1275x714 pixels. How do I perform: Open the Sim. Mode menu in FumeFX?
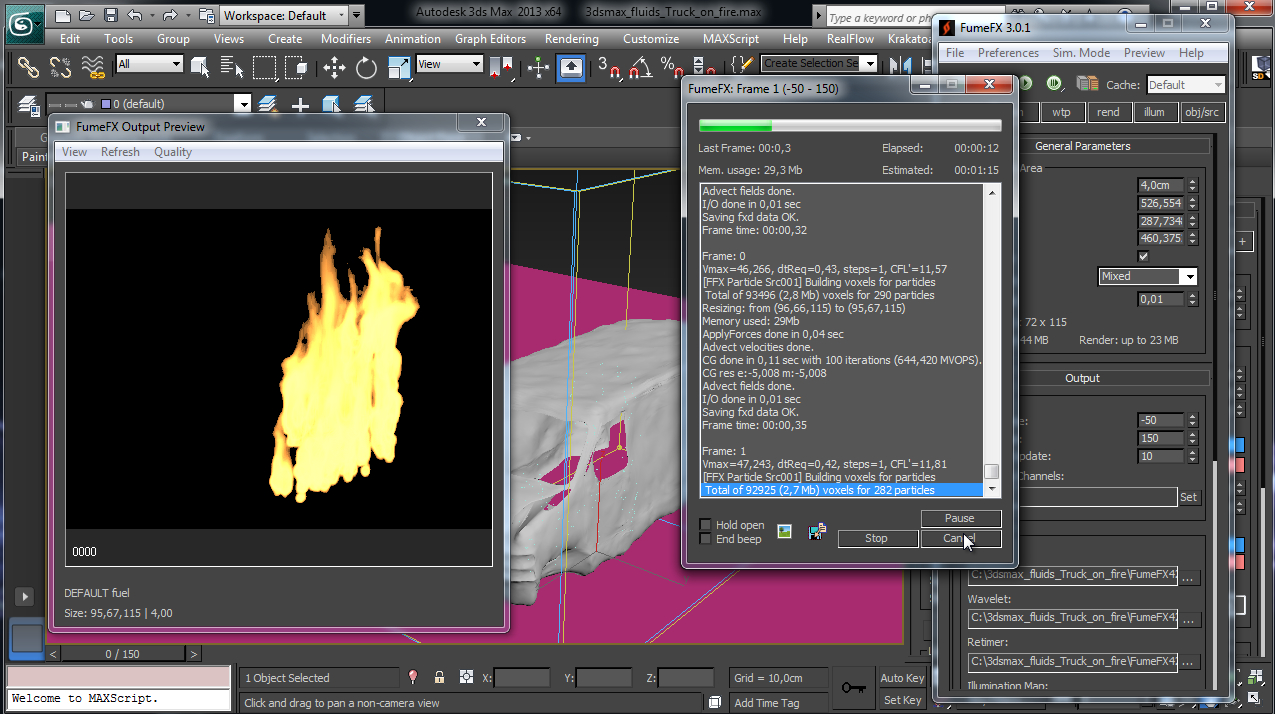point(1081,53)
